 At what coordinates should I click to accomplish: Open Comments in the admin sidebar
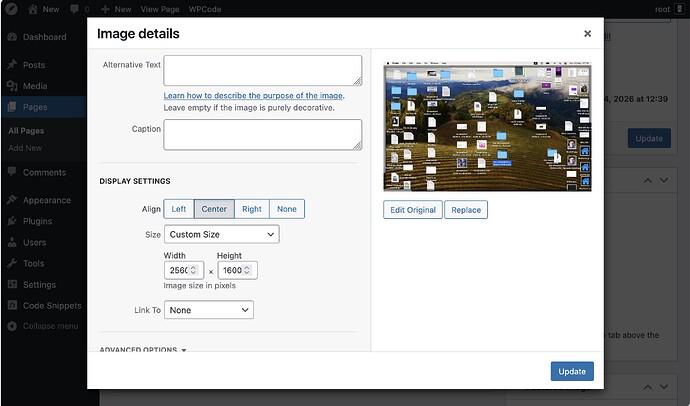[x=44, y=172]
